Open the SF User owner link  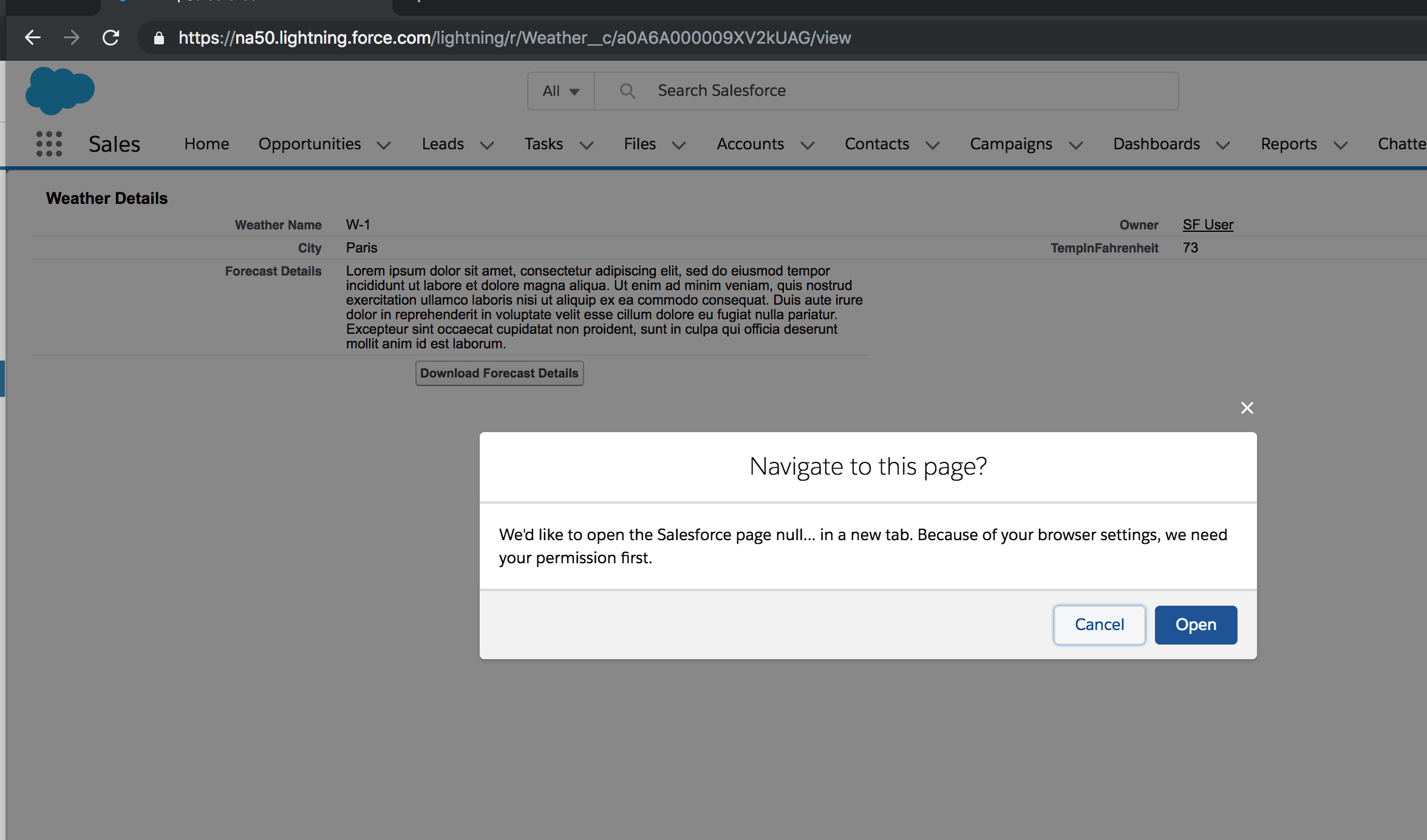coord(1207,224)
